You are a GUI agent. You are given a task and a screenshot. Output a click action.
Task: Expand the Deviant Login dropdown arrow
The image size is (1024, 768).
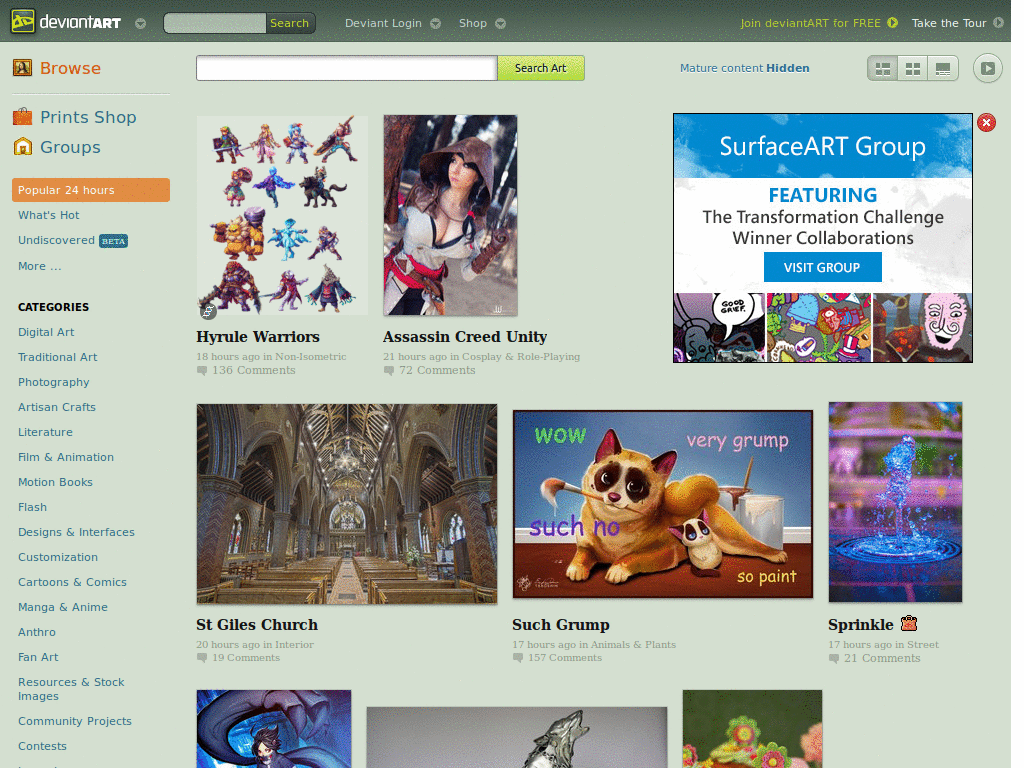click(x=436, y=24)
